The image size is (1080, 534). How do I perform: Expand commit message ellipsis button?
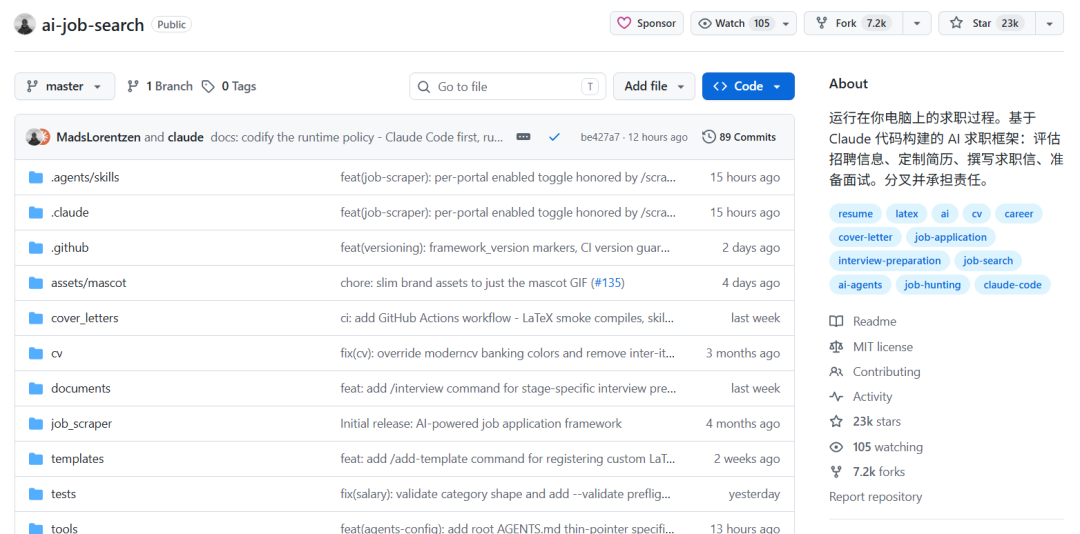(523, 137)
